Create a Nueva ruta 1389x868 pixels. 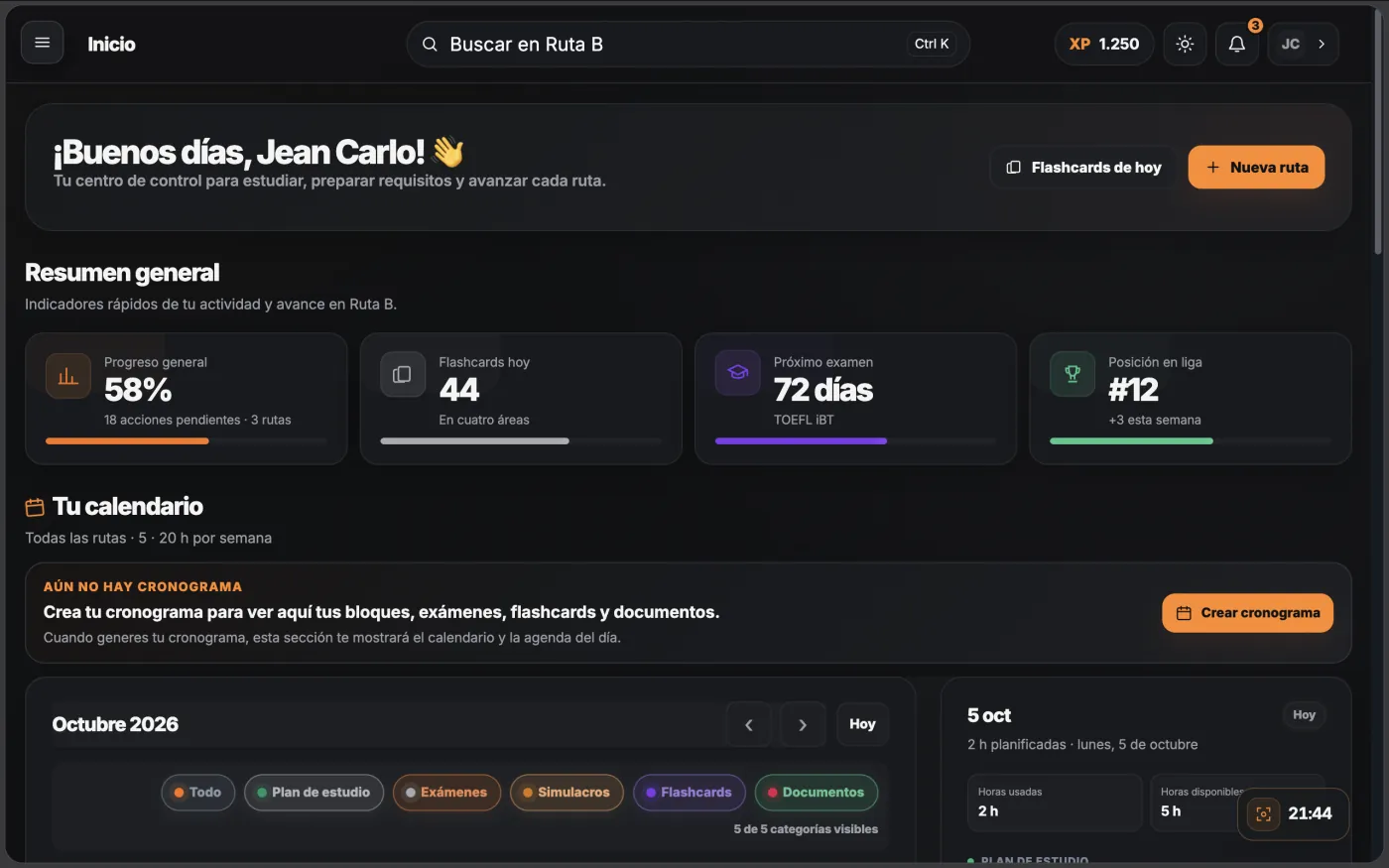point(1256,167)
